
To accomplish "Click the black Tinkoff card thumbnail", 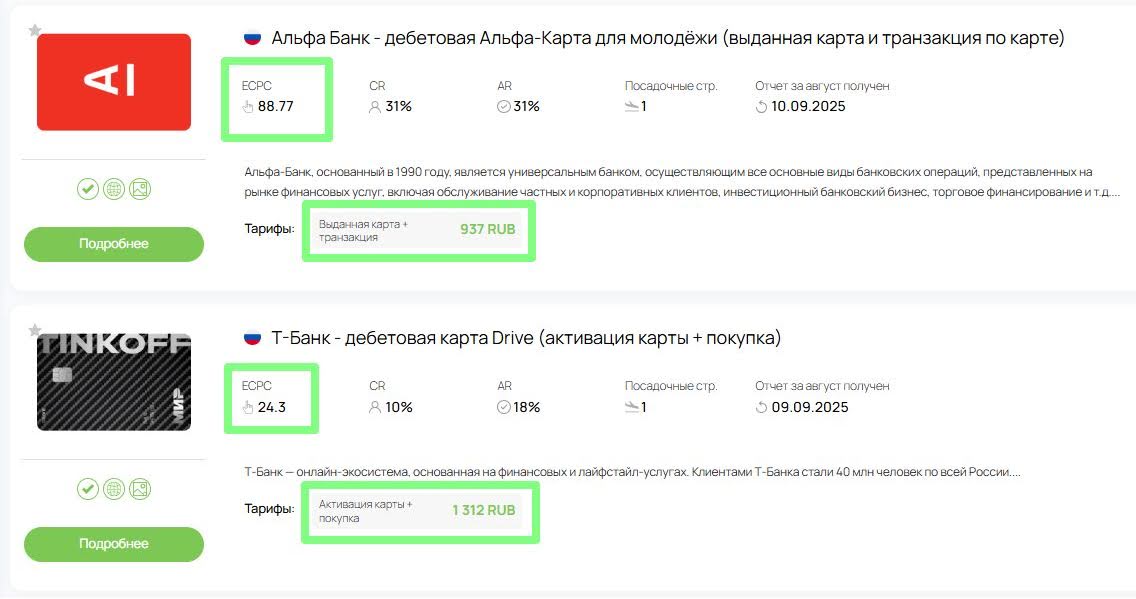I will [114, 381].
